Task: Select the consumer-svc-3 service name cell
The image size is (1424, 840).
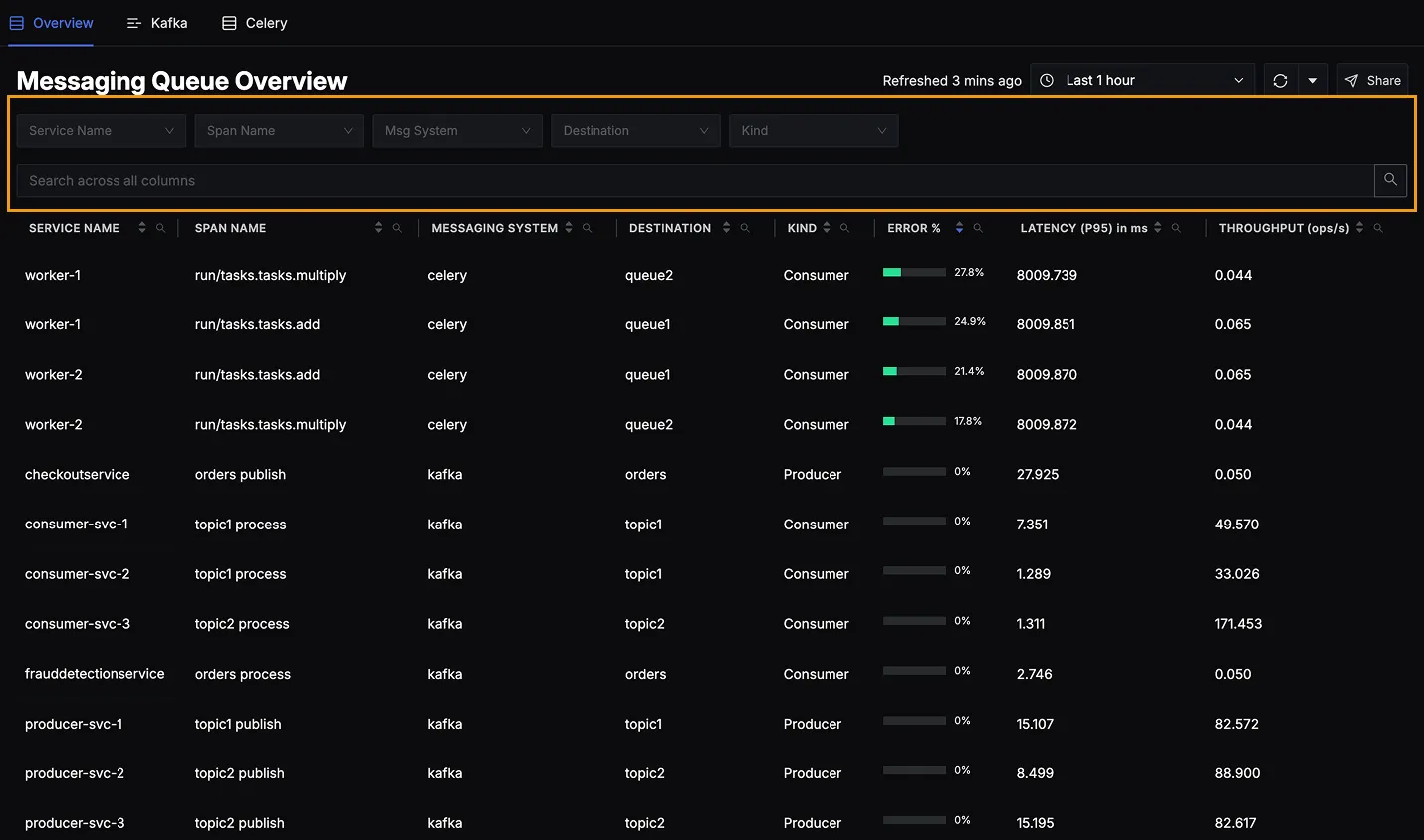Action: 78,623
